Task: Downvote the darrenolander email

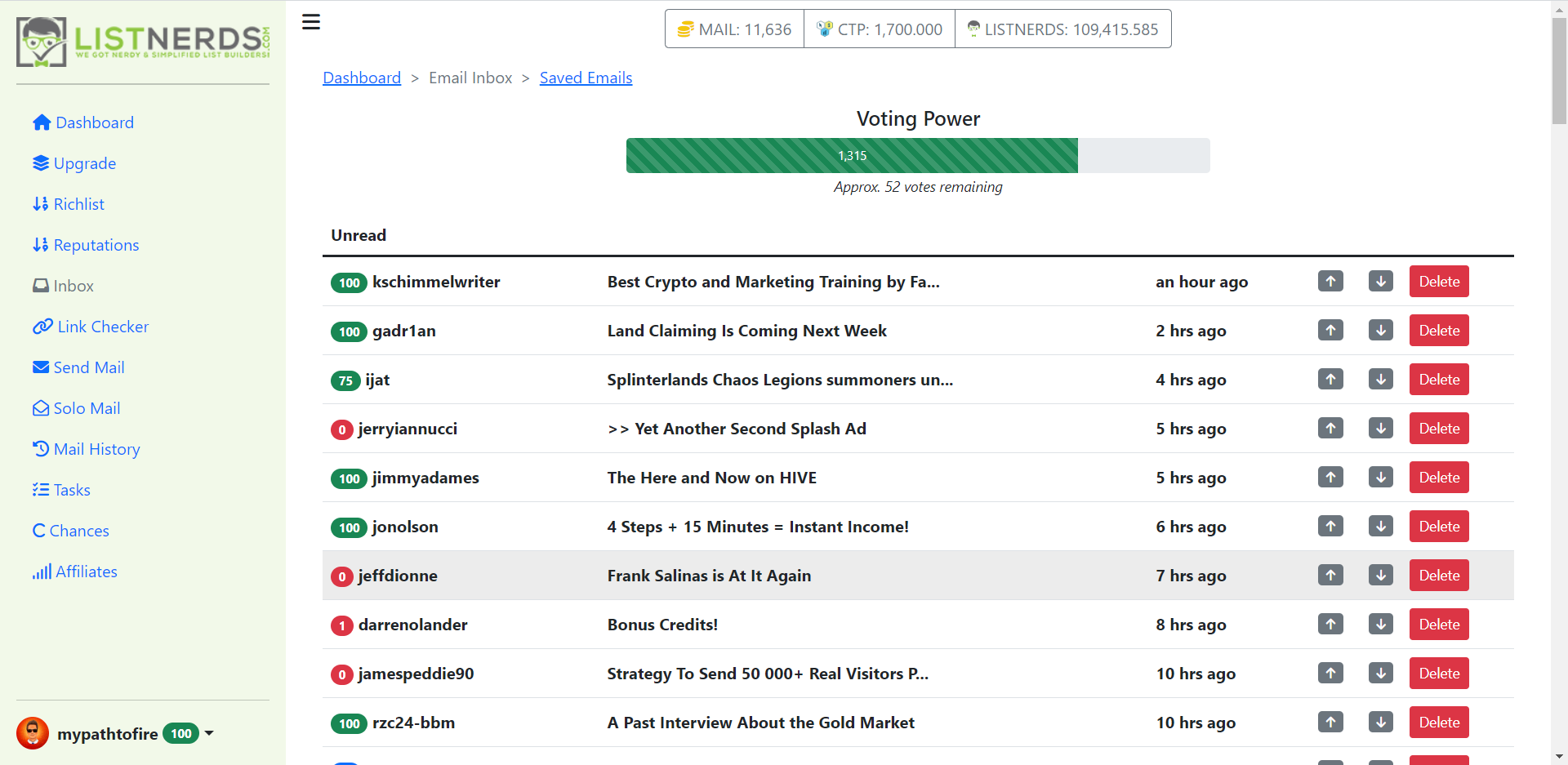Action: pos(1381,625)
